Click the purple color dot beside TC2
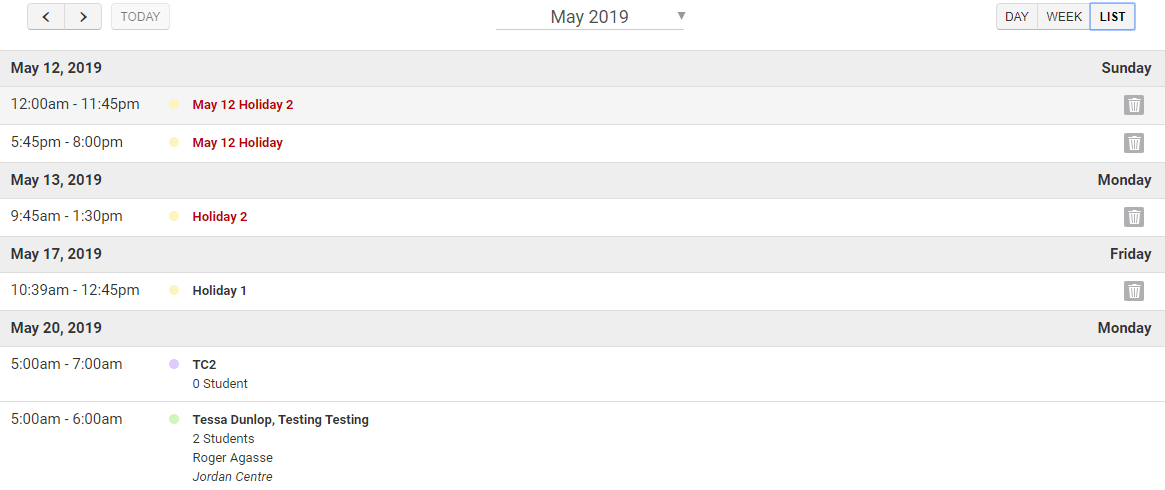 coord(174,365)
